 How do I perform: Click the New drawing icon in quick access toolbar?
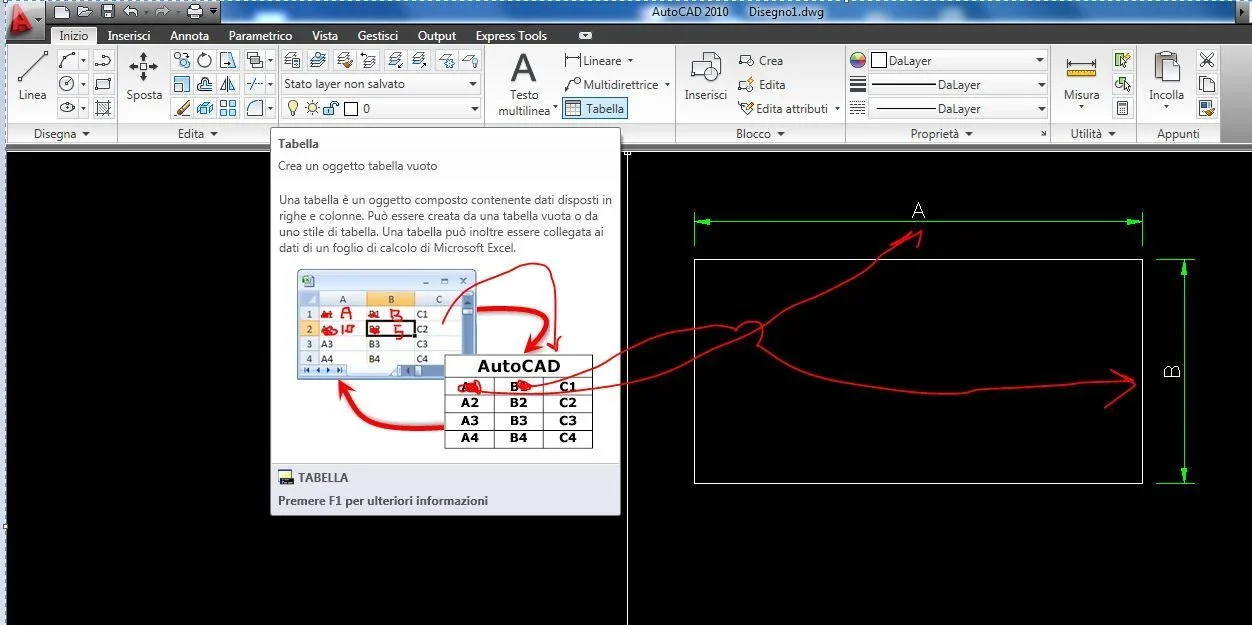62,12
